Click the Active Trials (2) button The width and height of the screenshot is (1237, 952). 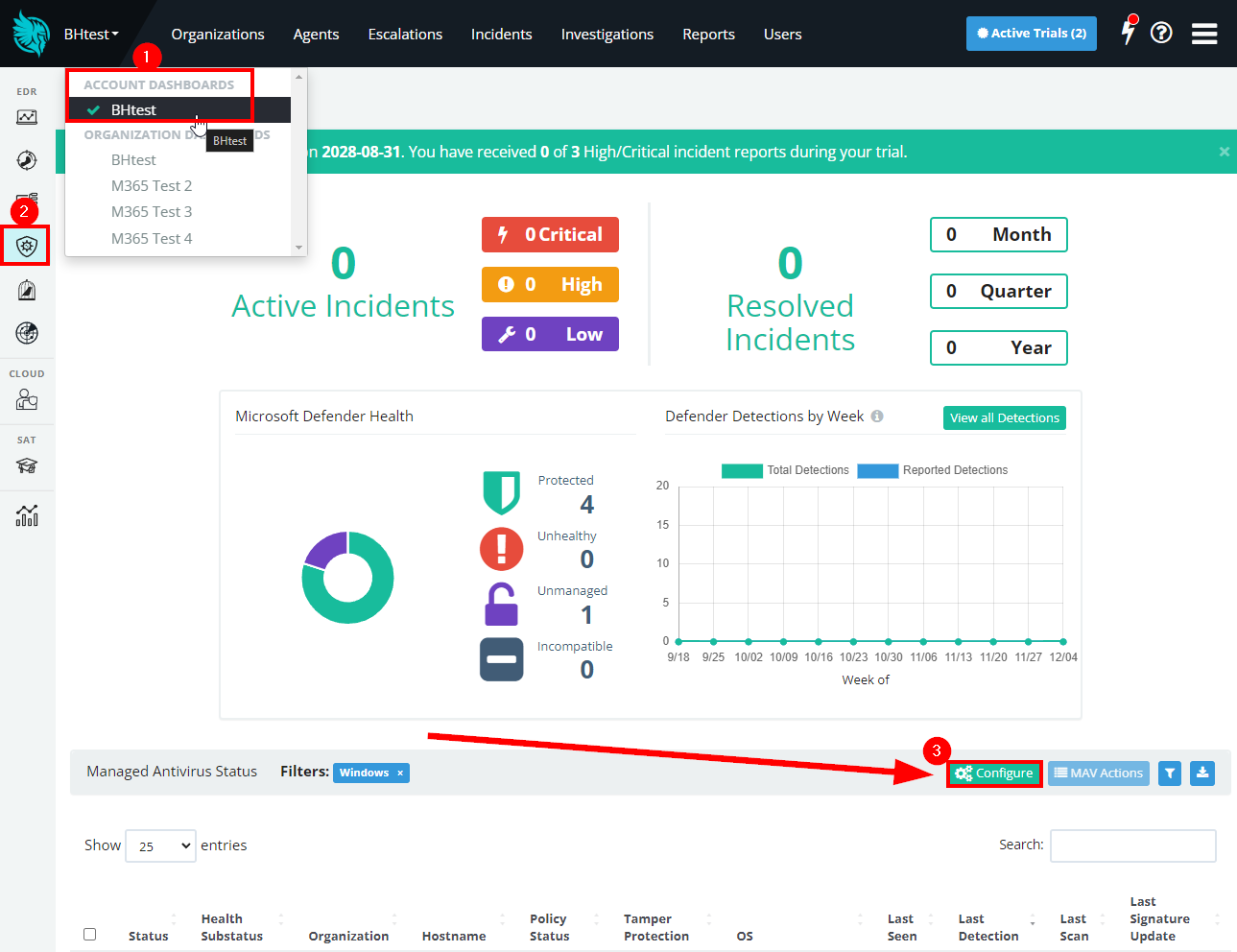pyautogui.click(x=1032, y=34)
